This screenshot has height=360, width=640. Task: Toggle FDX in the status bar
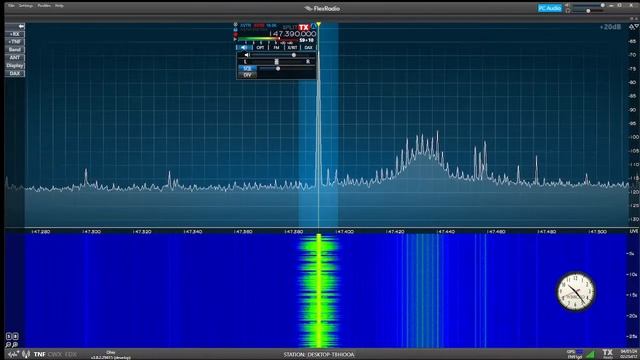point(70,354)
